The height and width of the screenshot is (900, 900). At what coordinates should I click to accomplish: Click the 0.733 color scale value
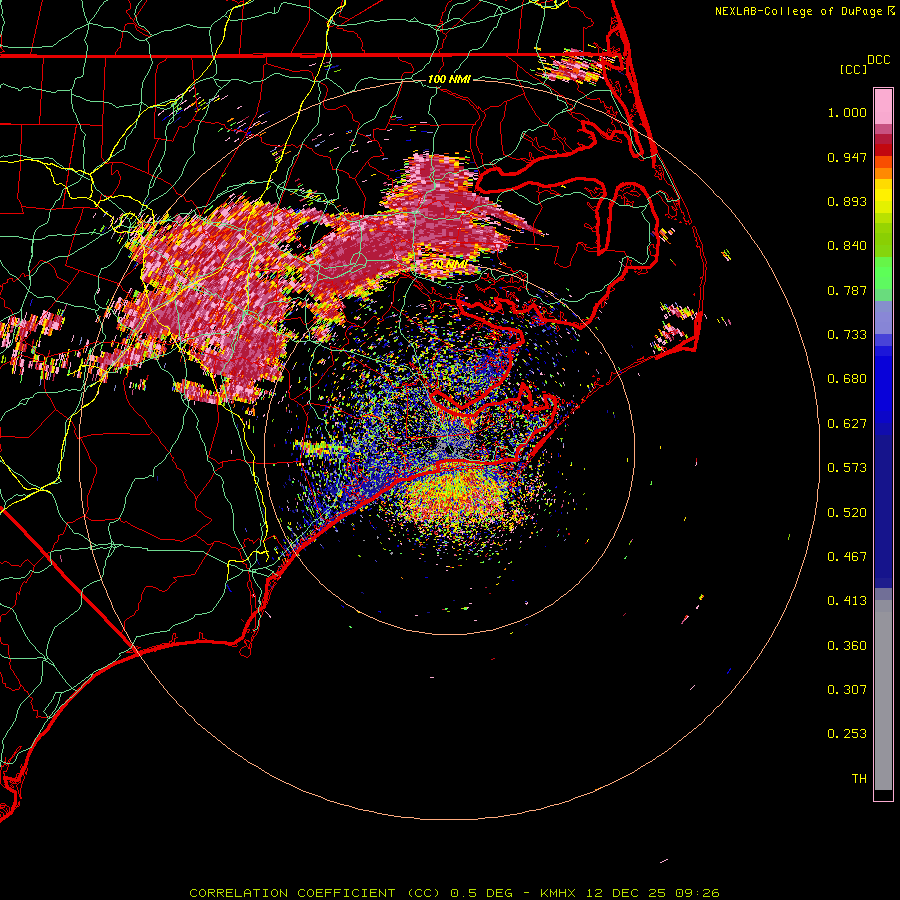(x=847, y=335)
